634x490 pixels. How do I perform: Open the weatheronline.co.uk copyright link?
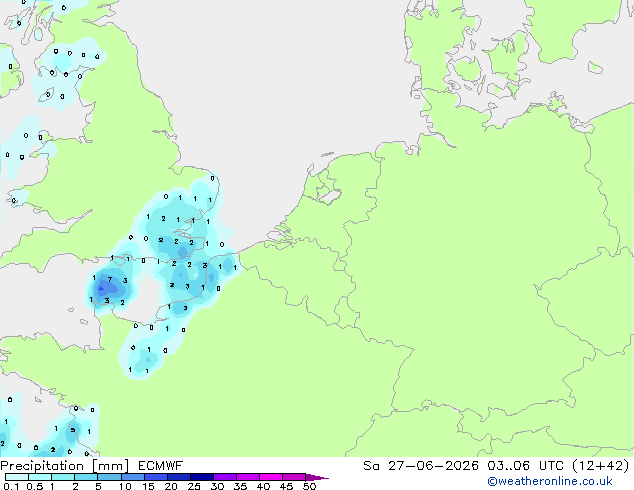click(x=550, y=481)
